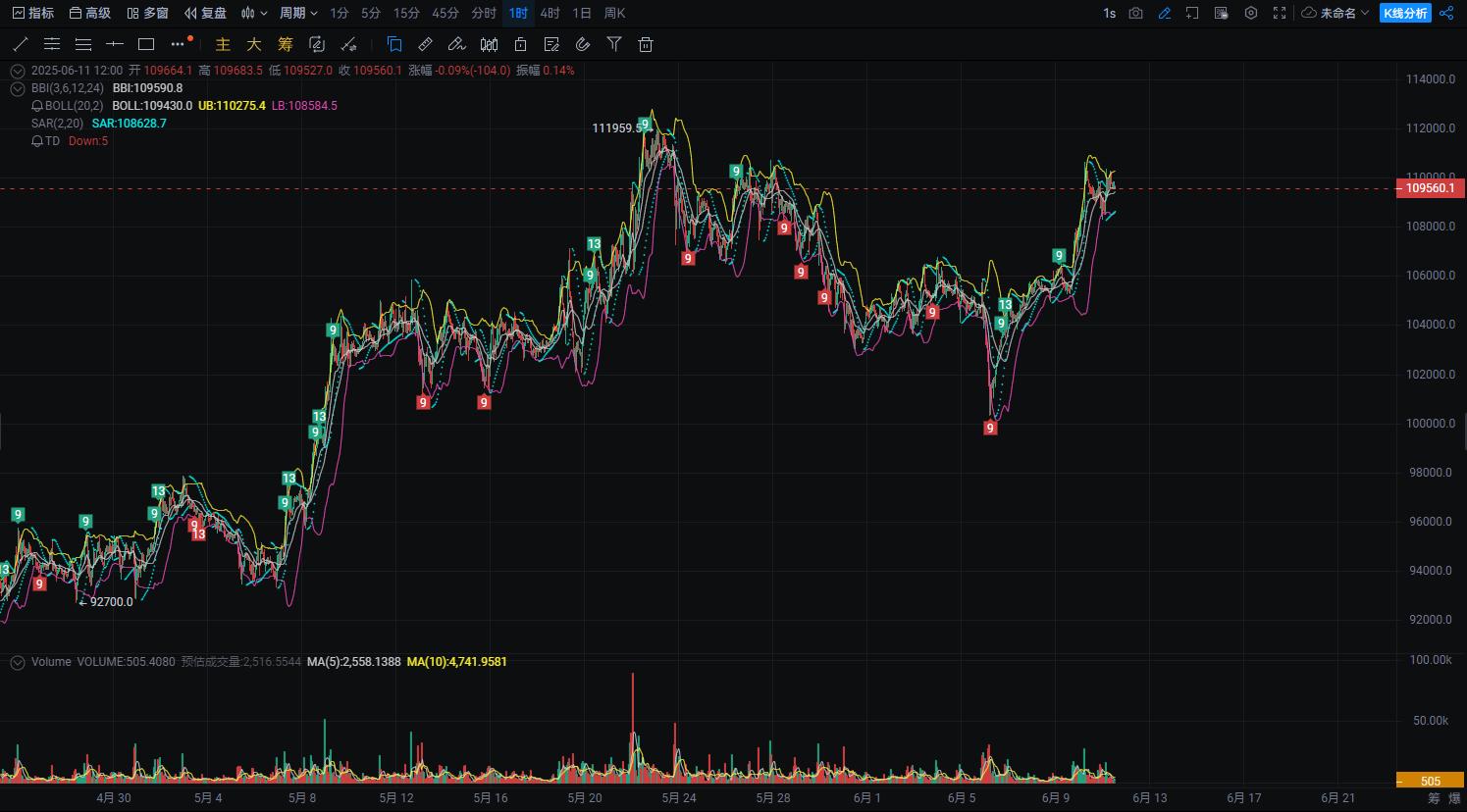Click the K线分析 button
The width and height of the screenshot is (1467, 812).
[x=1405, y=13]
